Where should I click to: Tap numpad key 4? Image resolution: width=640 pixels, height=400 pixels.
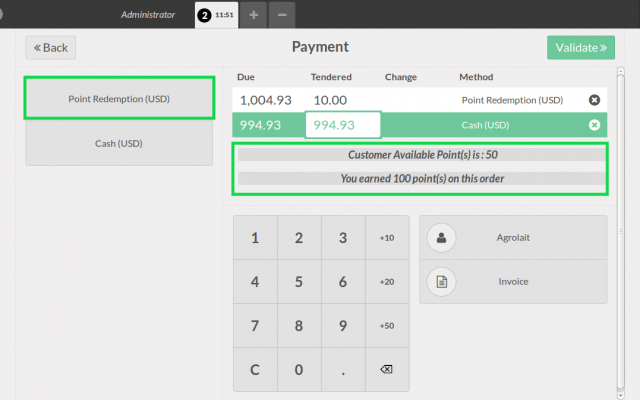[x=255, y=282]
